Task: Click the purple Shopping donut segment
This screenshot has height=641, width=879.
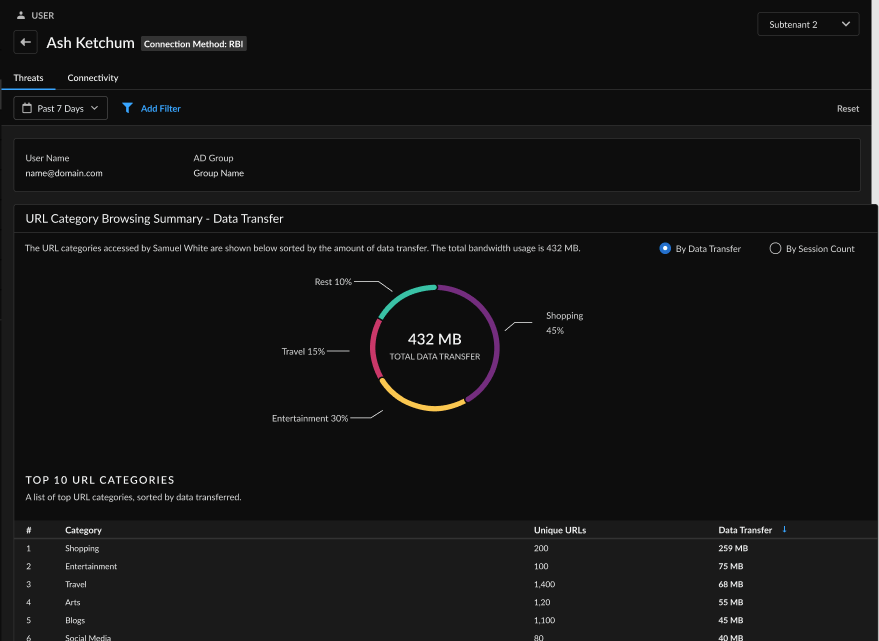Action: [x=492, y=340]
